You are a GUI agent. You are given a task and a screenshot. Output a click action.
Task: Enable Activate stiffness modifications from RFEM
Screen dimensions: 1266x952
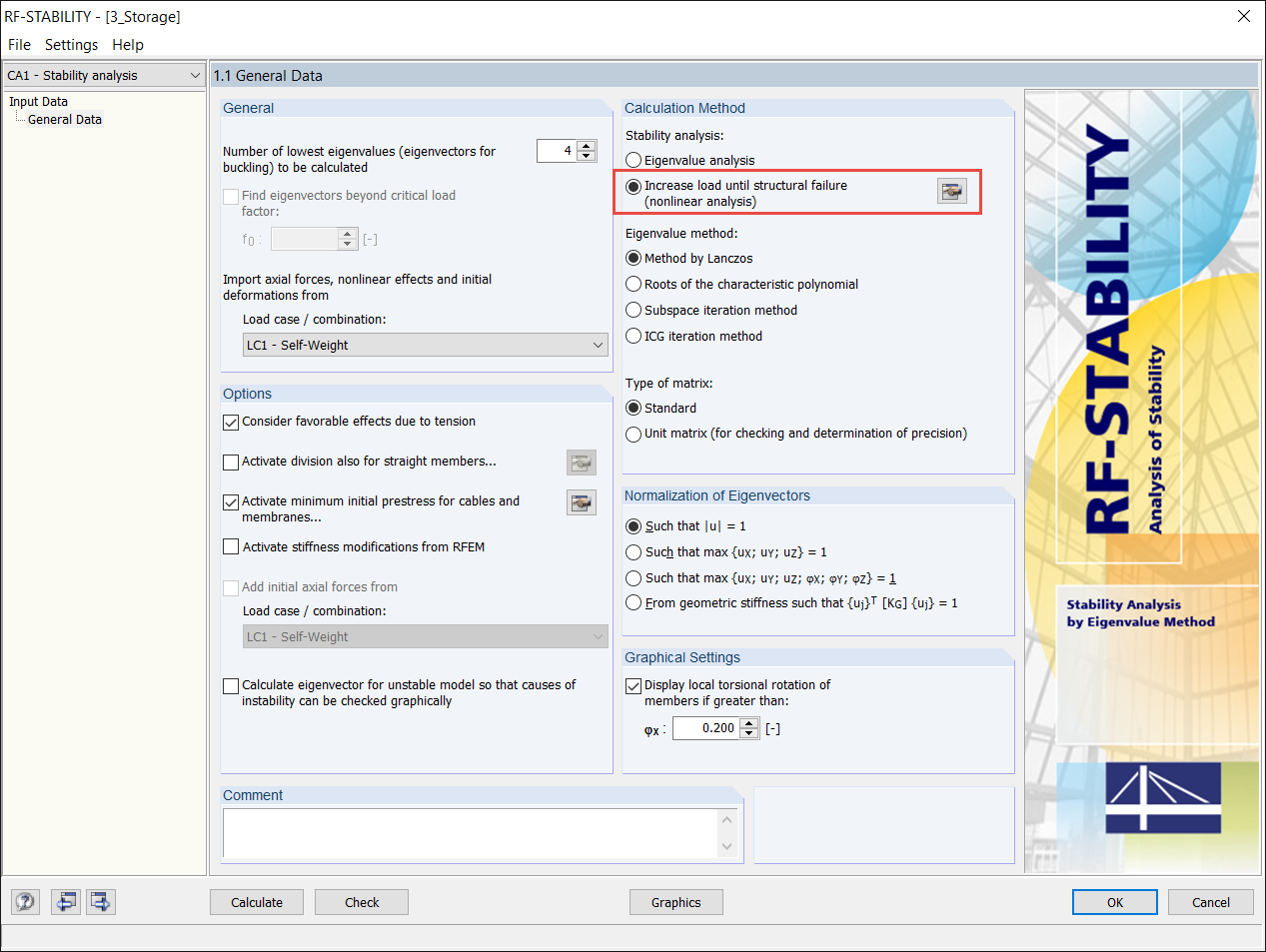point(231,546)
